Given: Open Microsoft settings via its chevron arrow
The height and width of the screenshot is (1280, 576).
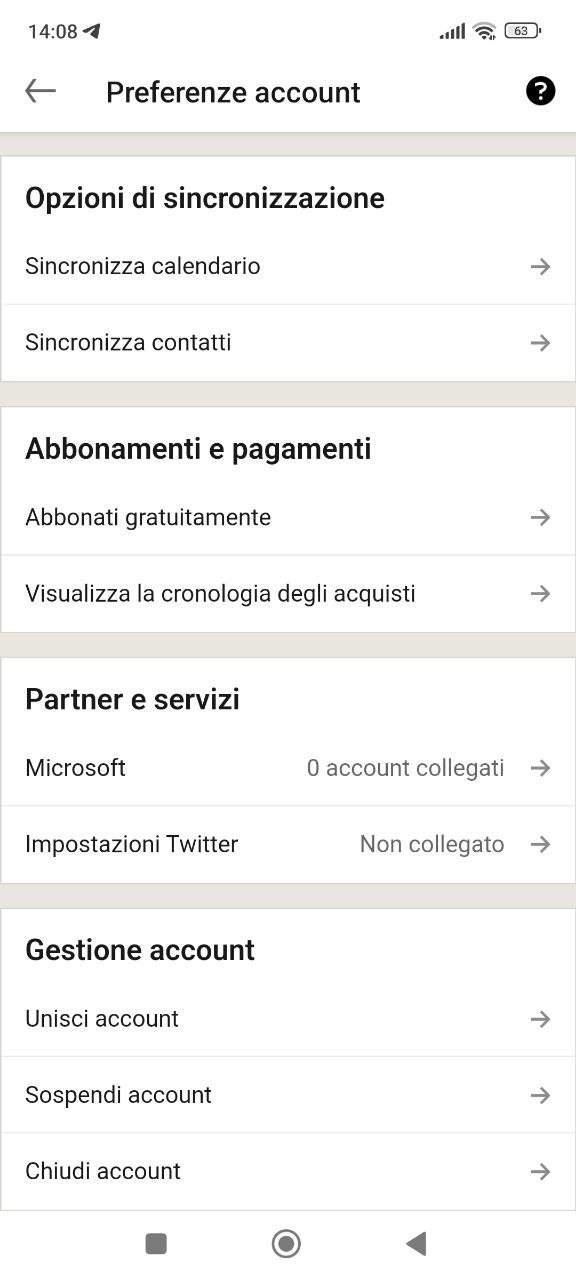Looking at the screenshot, I should [540, 768].
